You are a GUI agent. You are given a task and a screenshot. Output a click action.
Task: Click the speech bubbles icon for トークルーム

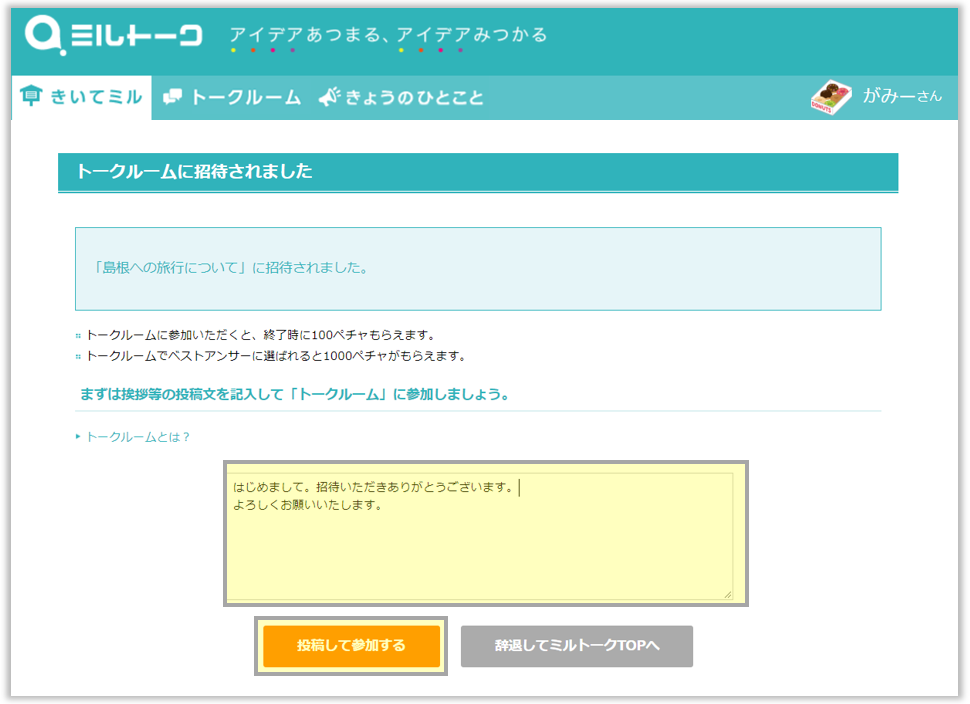pyautogui.click(x=172, y=97)
